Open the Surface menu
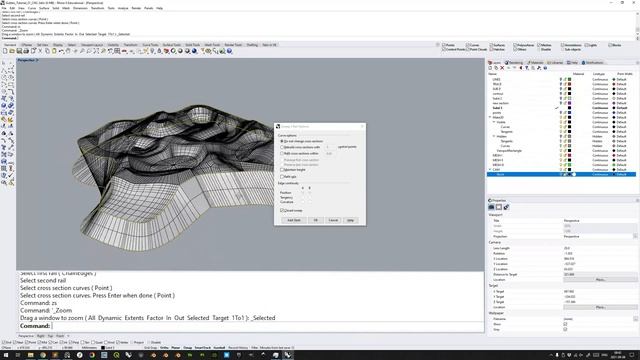This screenshot has height=360, width=640. coord(44,8)
